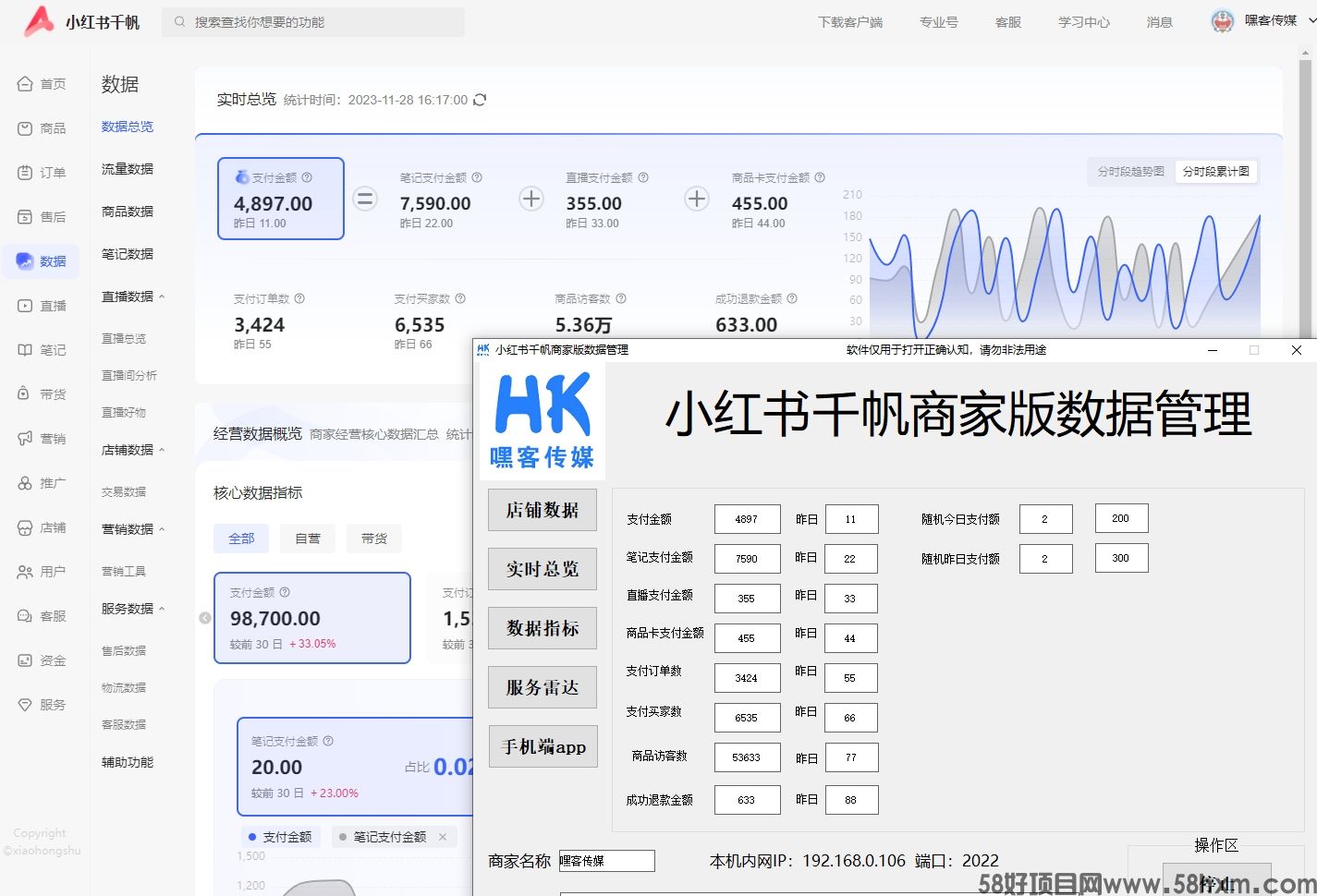Open the 笔记 sidebar icon
The width and height of the screenshot is (1317, 896).
pos(25,350)
